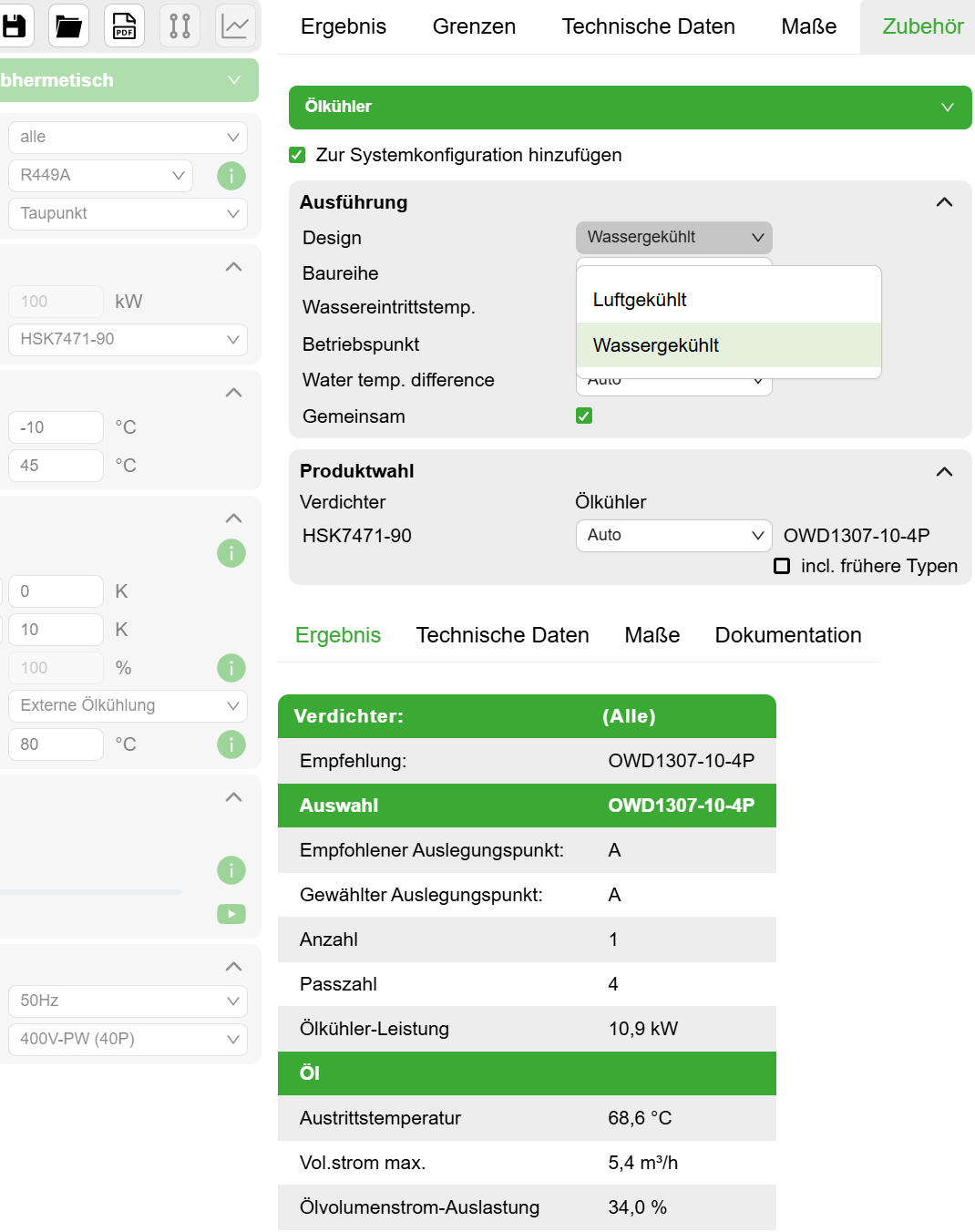Change the 50Hz frequency selection
Image resolution: width=975 pixels, height=1232 pixels.
pos(127,1001)
